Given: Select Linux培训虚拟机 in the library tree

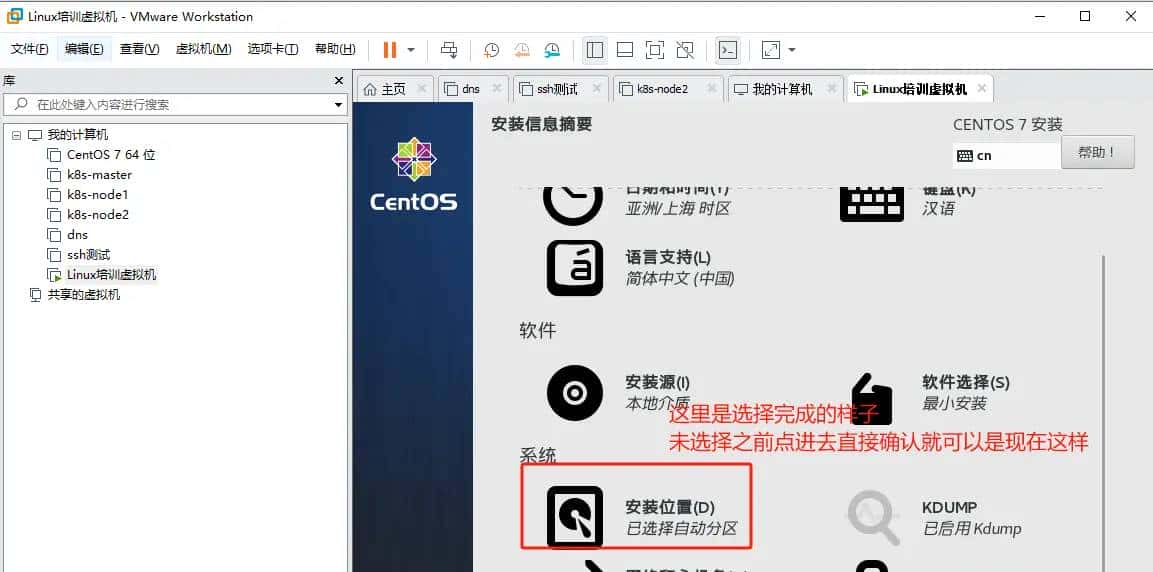Looking at the screenshot, I should 112,275.
